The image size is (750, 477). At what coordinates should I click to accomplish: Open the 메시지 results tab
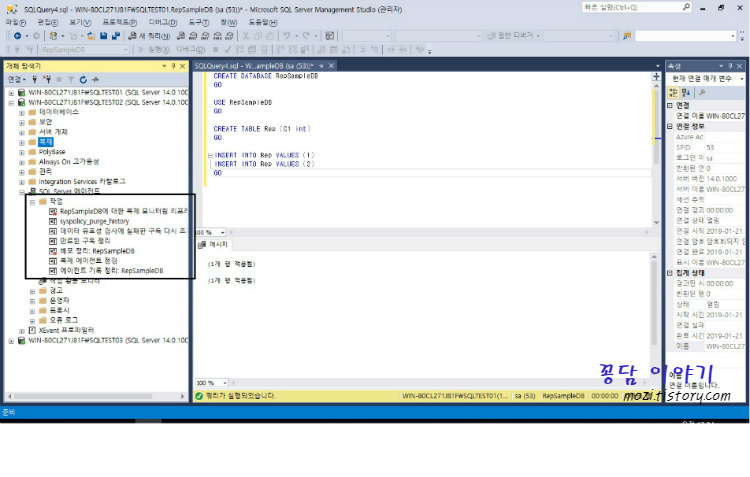[214, 244]
